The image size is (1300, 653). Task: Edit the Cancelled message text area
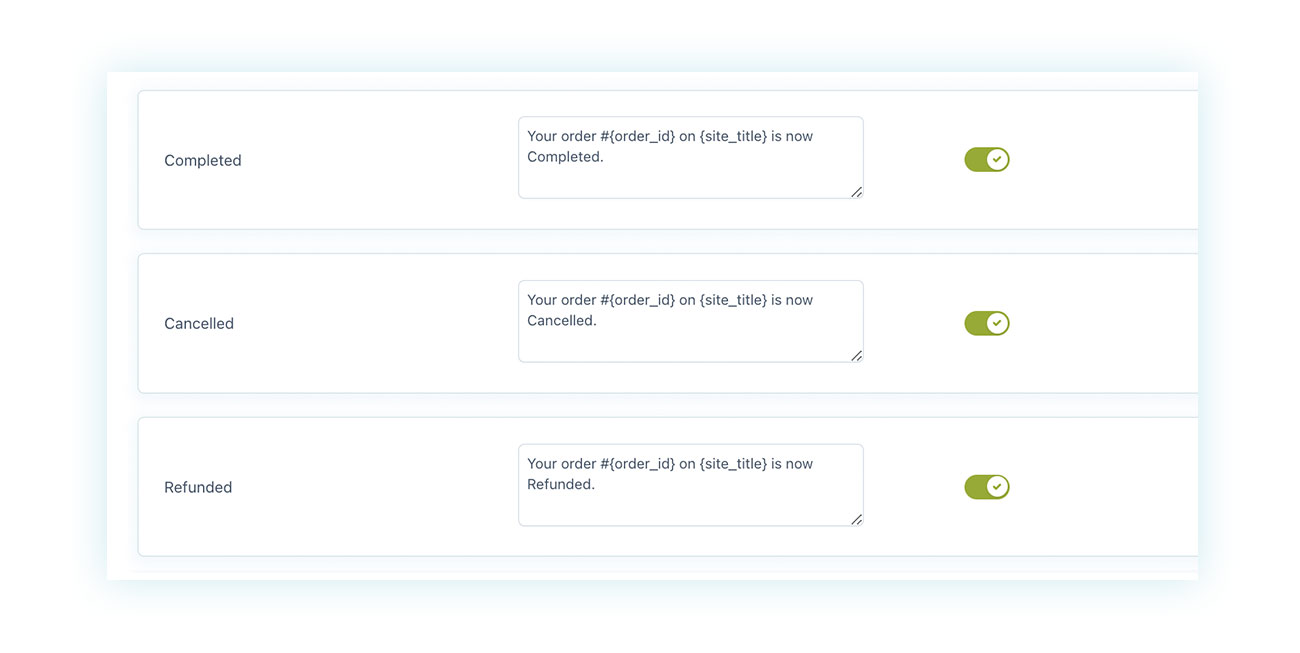tap(690, 321)
